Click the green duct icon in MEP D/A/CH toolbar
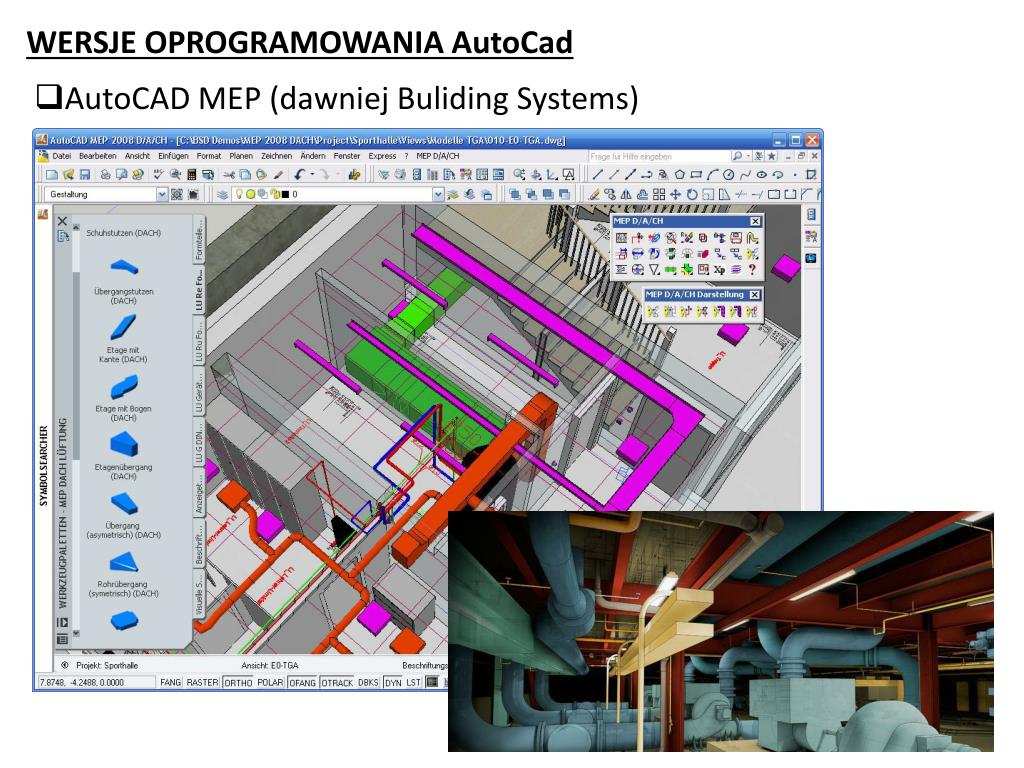 point(671,269)
